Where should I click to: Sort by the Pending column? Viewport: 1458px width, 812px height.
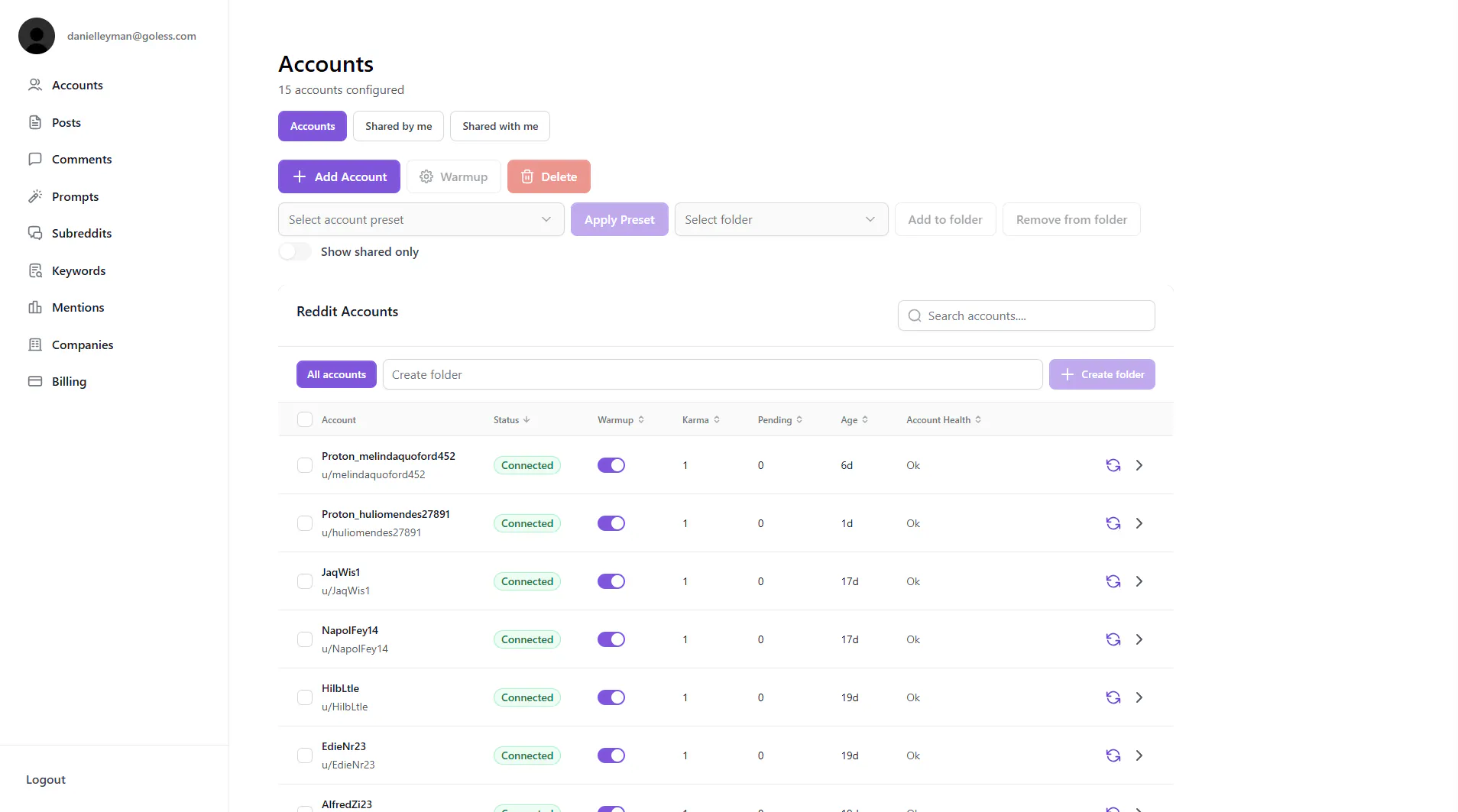click(779, 420)
